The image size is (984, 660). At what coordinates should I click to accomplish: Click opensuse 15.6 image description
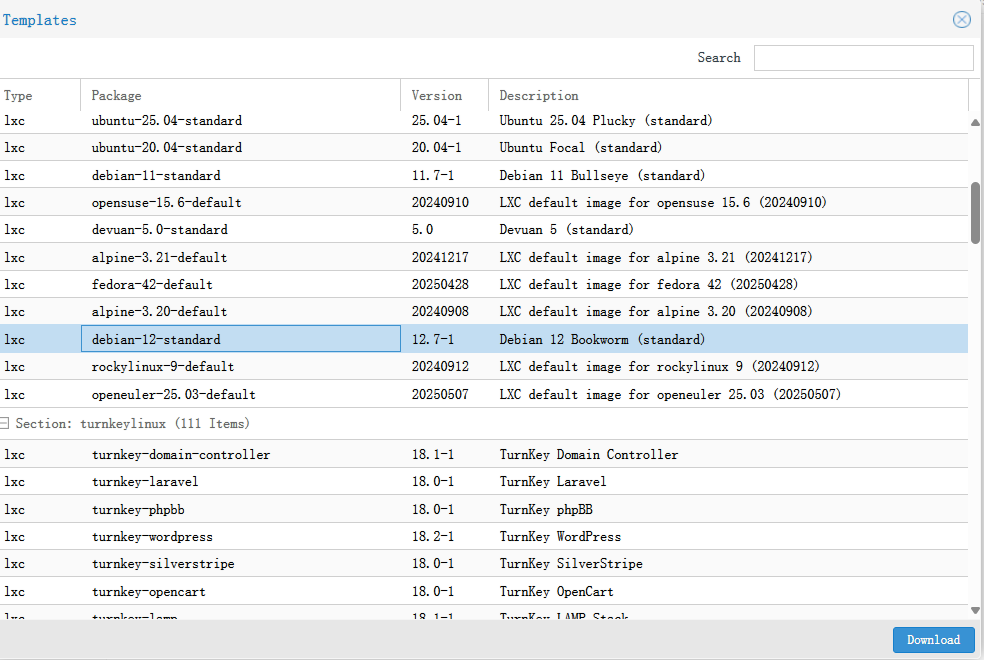[663, 203]
